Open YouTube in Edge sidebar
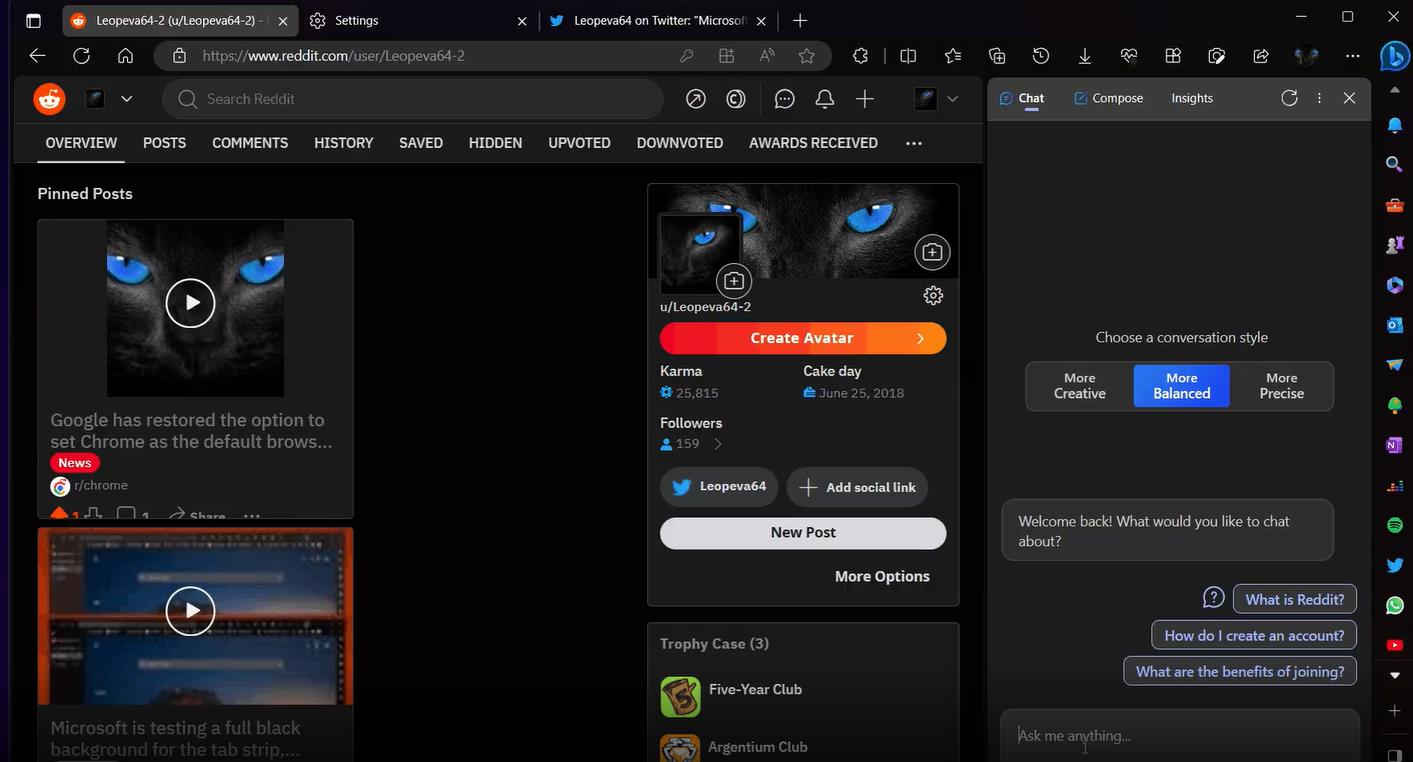1413x762 pixels. tap(1395, 645)
